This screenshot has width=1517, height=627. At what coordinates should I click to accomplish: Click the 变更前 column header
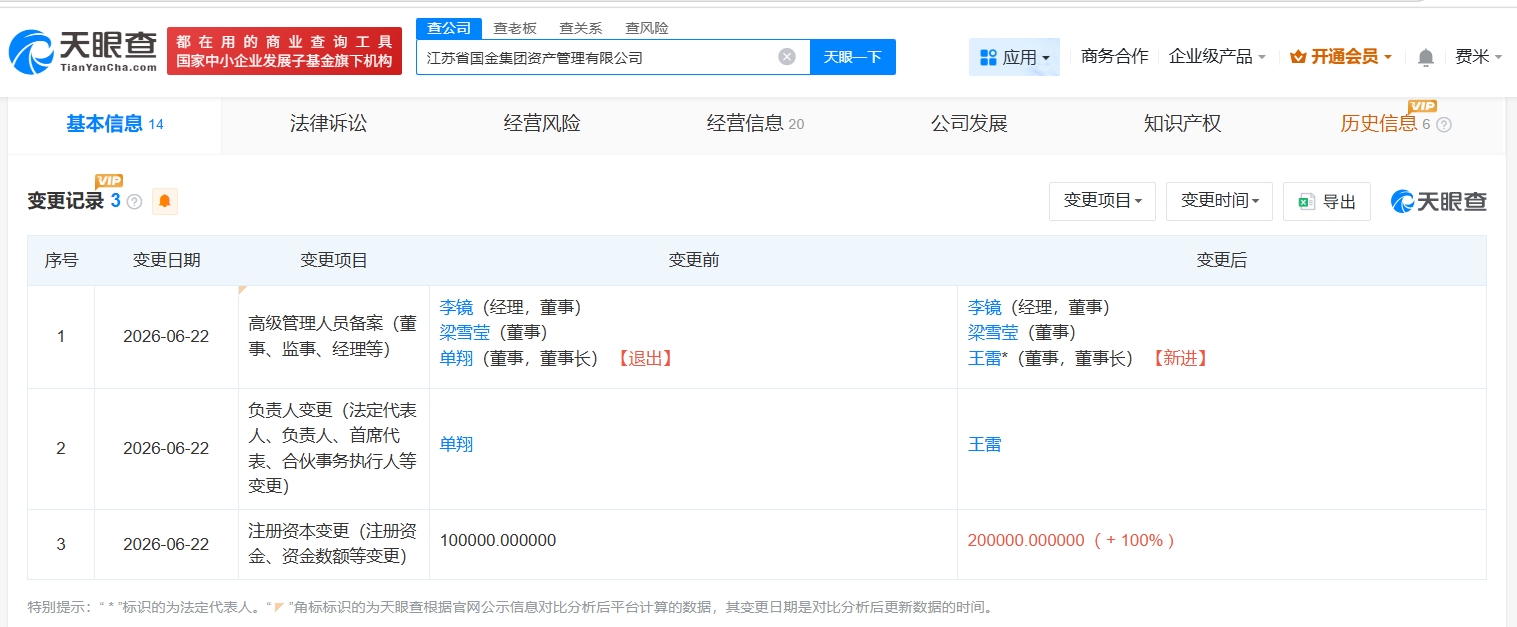[694, 260]
